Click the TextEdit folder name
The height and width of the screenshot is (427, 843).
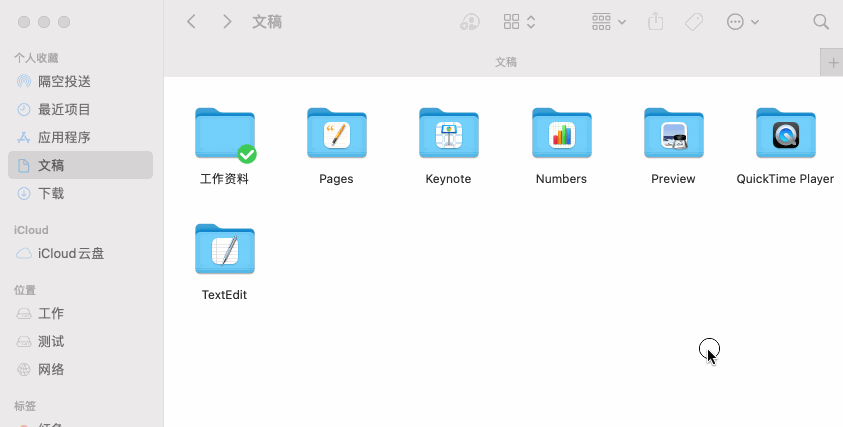224,295
